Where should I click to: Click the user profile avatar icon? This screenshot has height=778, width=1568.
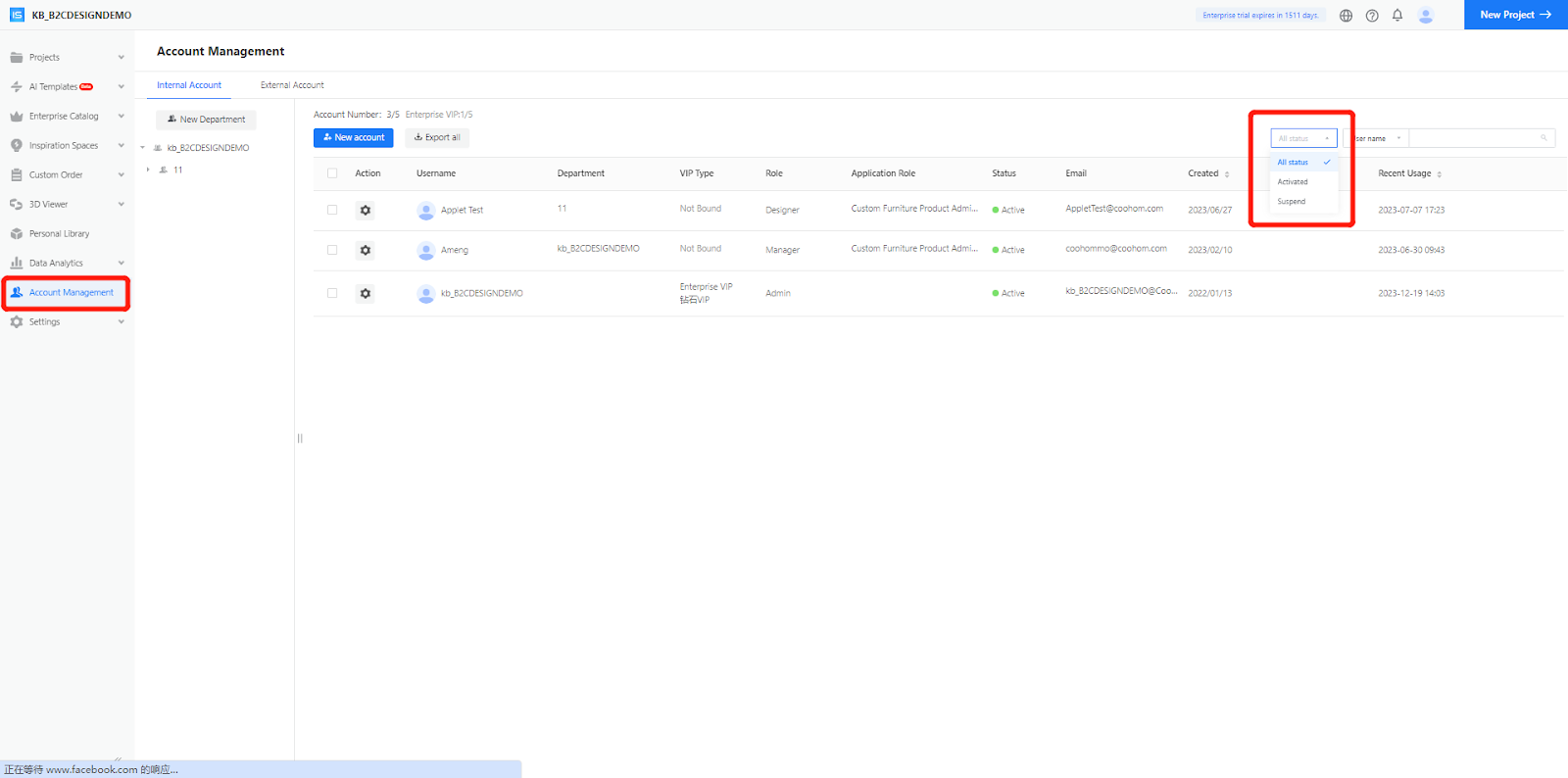(x=1426, y=16)
